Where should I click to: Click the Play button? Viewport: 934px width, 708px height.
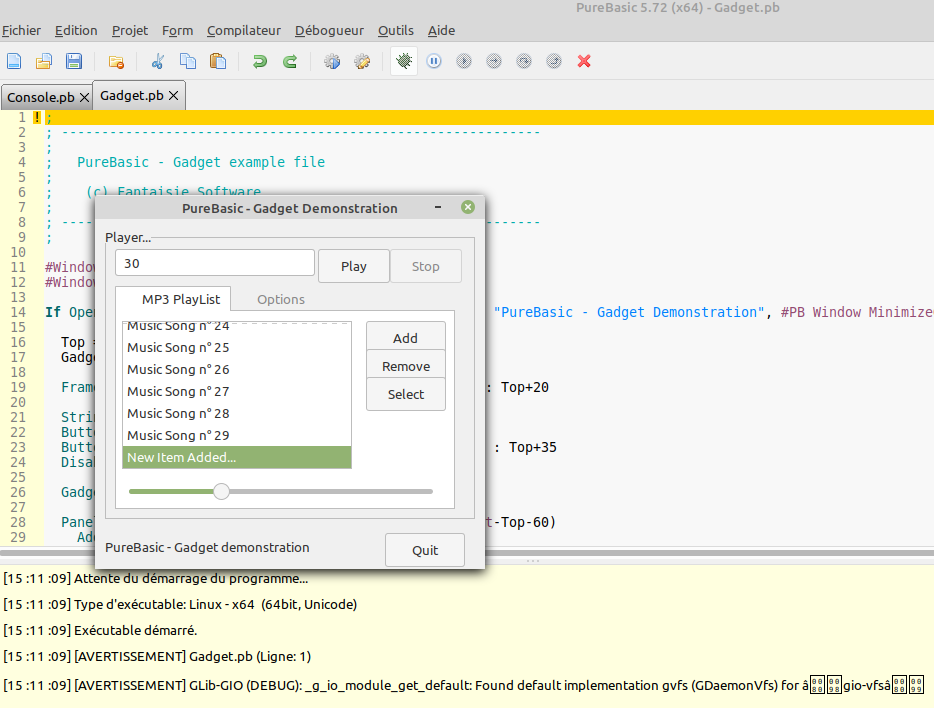tap(354, 266)
